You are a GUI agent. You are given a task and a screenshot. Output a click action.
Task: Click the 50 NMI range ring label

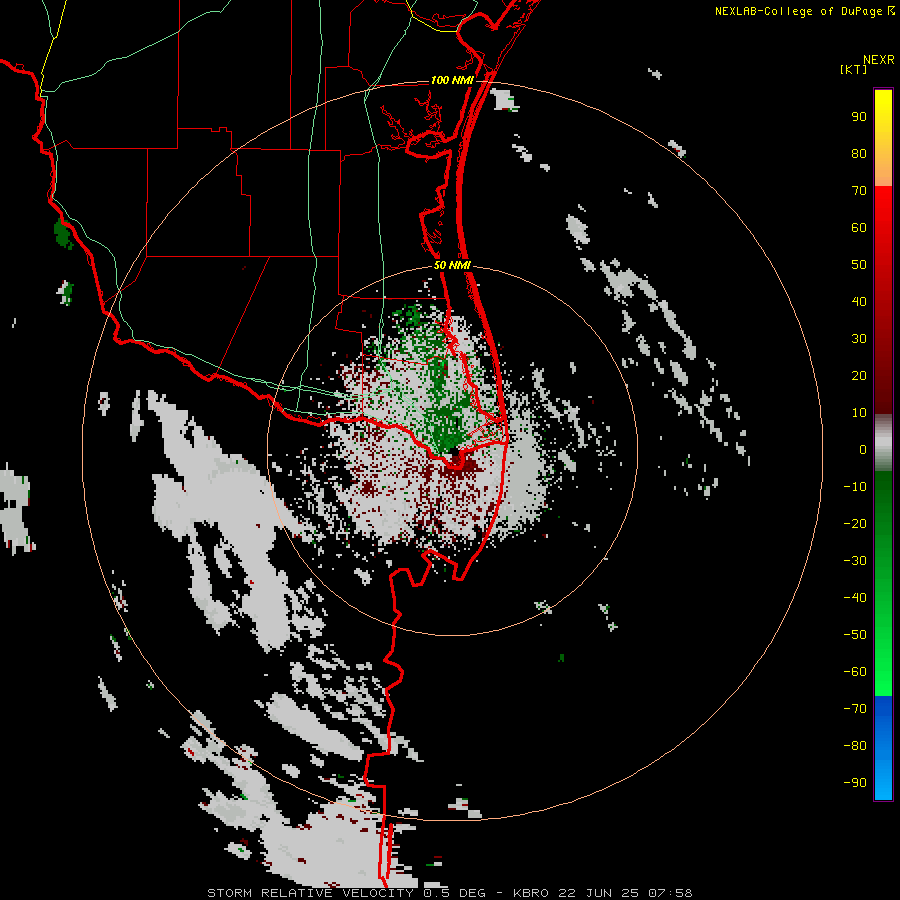[452, 265]
